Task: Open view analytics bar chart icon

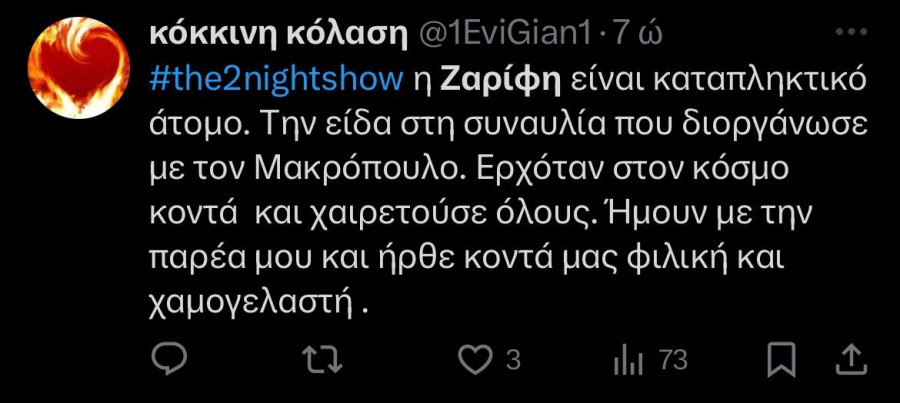Action: pyautogui.click(x=629, y=361)
